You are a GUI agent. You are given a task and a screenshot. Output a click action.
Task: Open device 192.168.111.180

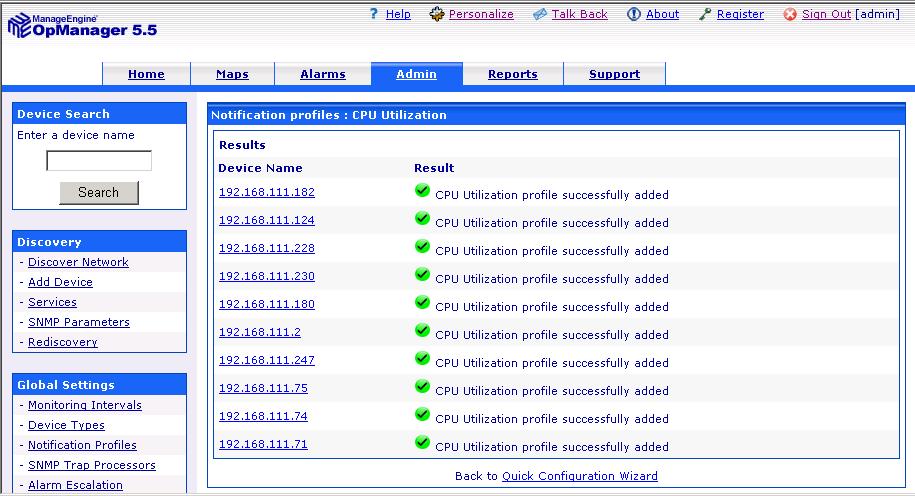click(267, 304)
